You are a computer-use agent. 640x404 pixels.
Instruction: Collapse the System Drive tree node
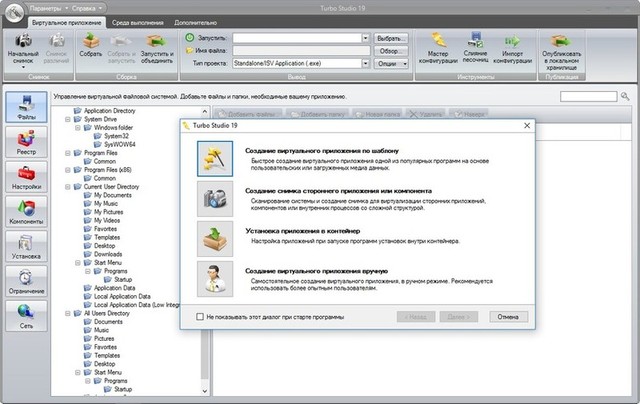[67, 120]
